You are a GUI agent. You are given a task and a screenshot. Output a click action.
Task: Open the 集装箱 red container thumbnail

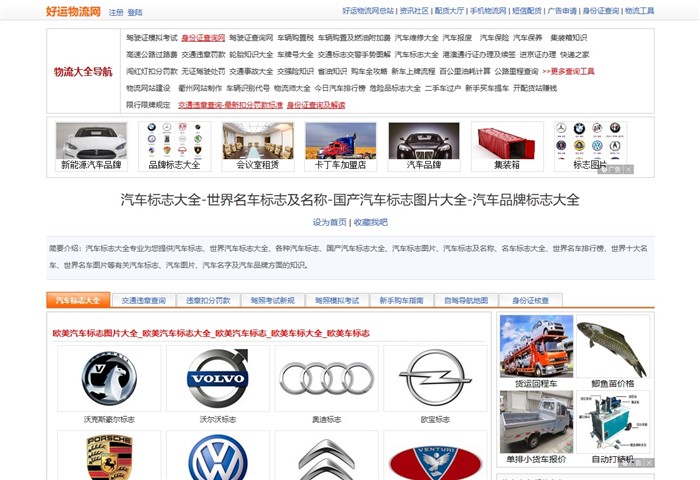(x=507, y=141)
